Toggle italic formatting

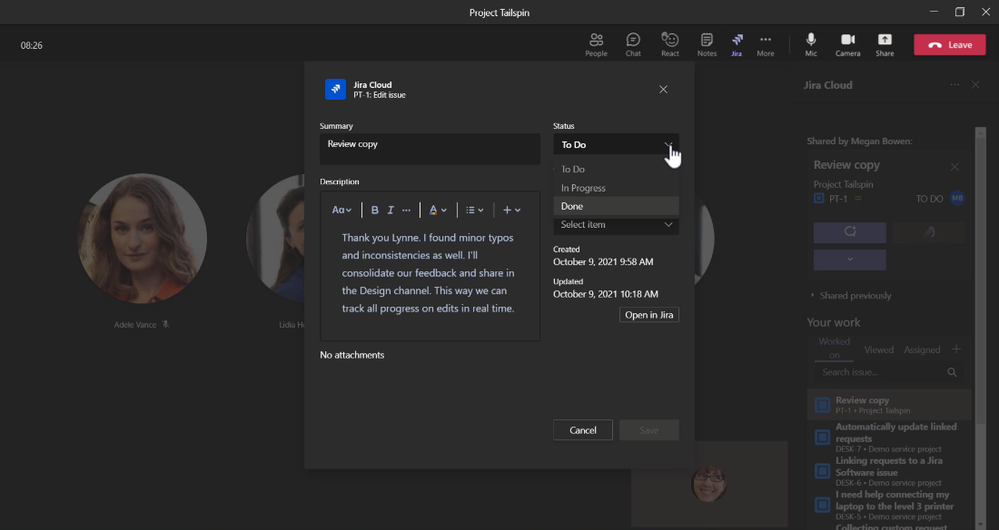click(x=391, y=210)
